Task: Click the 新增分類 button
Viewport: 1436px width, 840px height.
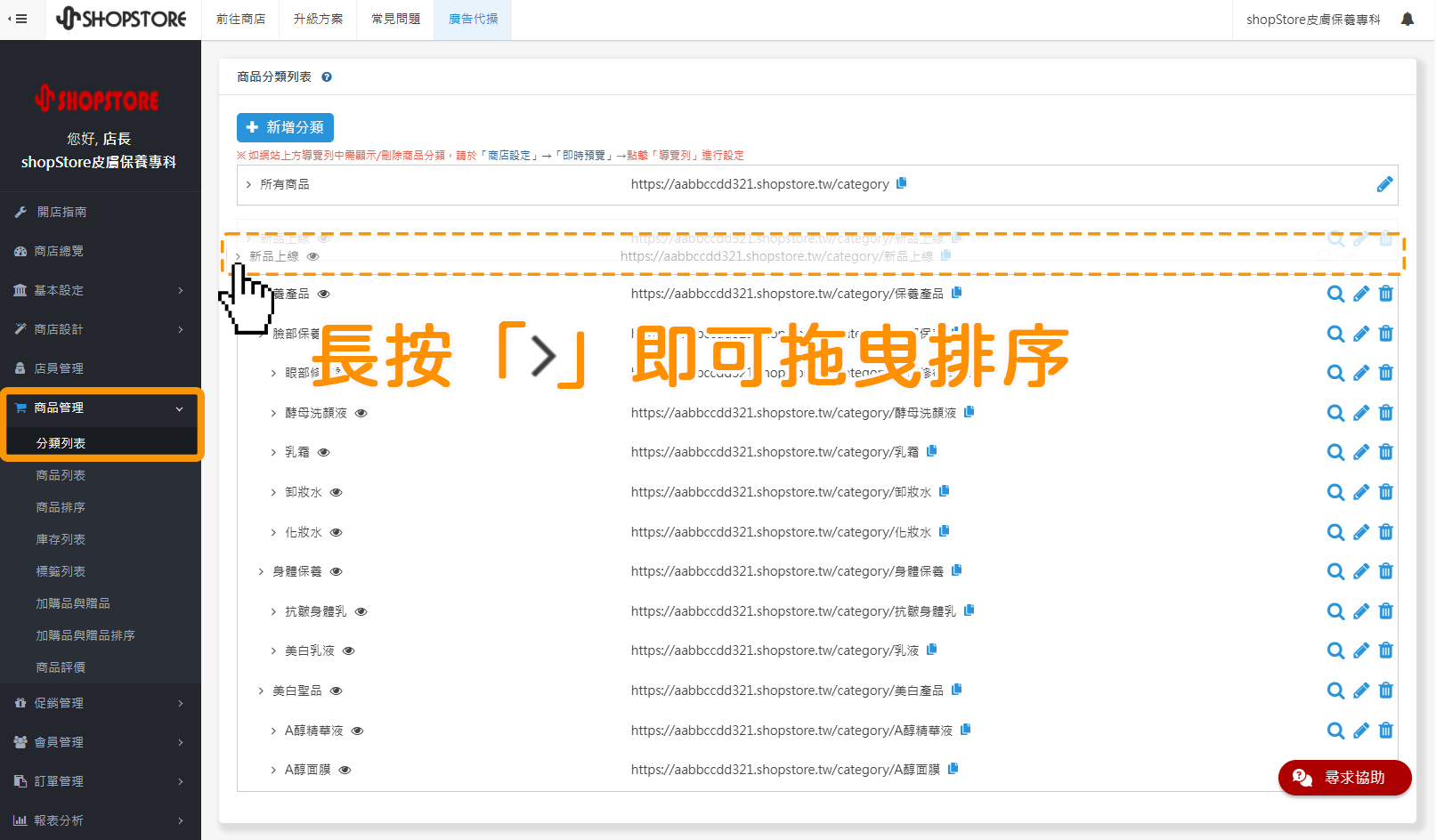Action: 285,127
